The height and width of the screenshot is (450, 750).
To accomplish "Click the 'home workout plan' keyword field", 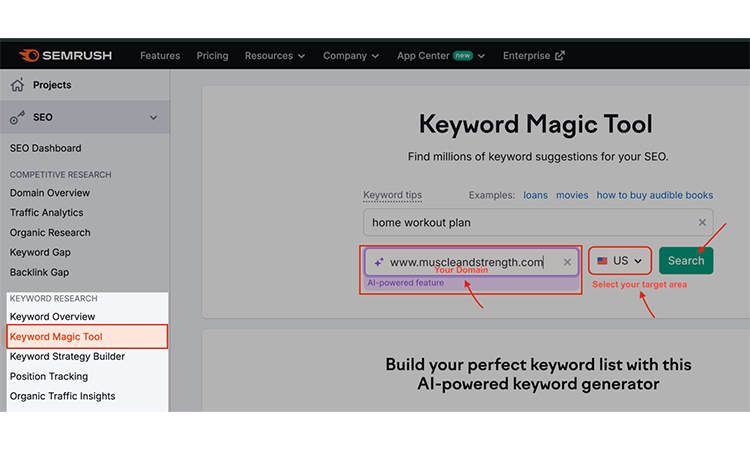I will tap(538, 222).
